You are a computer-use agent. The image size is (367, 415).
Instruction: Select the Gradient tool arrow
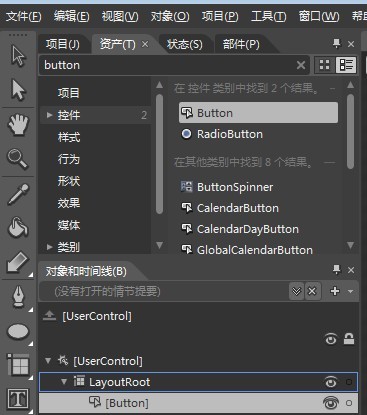pyautogui.click(x=18, y=263)
